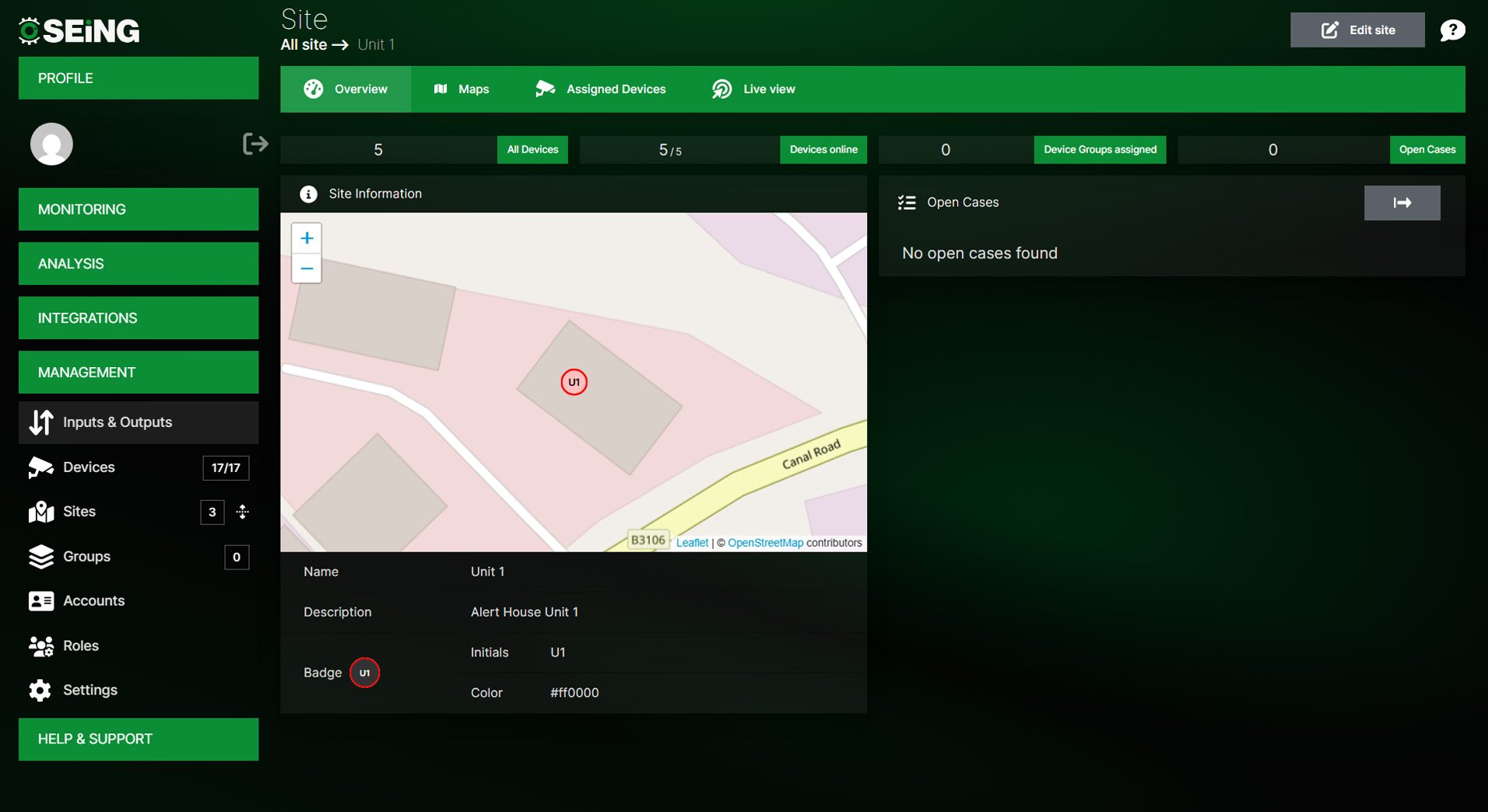Open Settings via the gear icon
The height and width of the screenshot is (812, 1488).
pos(40,690)
